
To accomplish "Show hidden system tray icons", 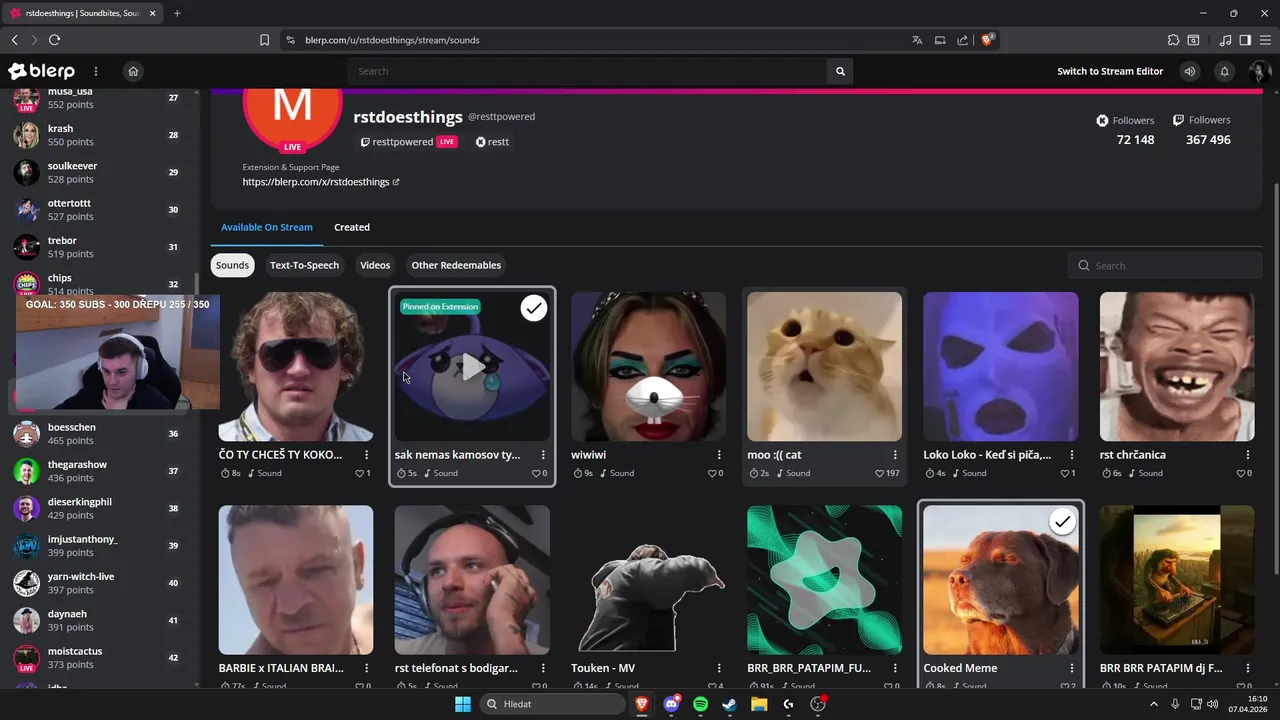I will point(1154,704).
